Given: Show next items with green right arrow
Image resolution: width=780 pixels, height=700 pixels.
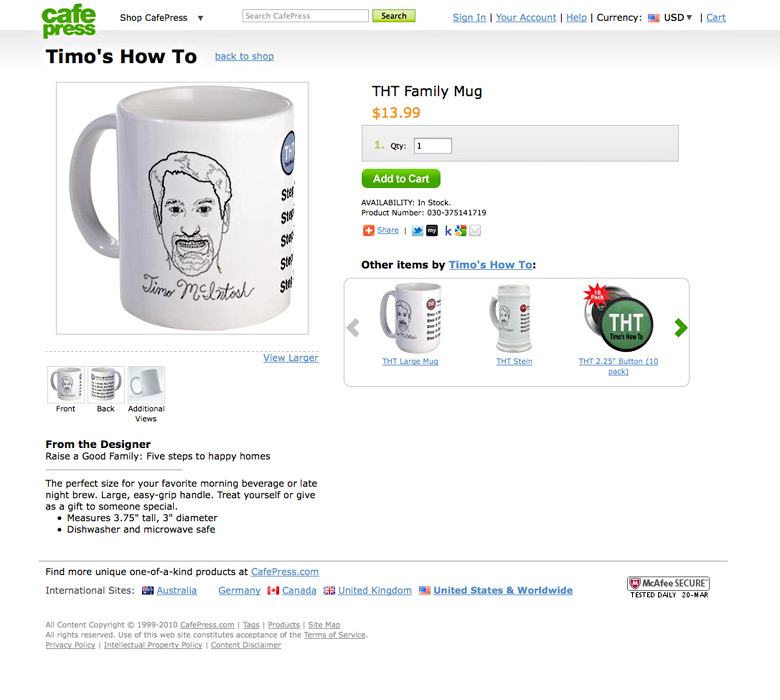Looking at the screenshot, I should [681, 327].
